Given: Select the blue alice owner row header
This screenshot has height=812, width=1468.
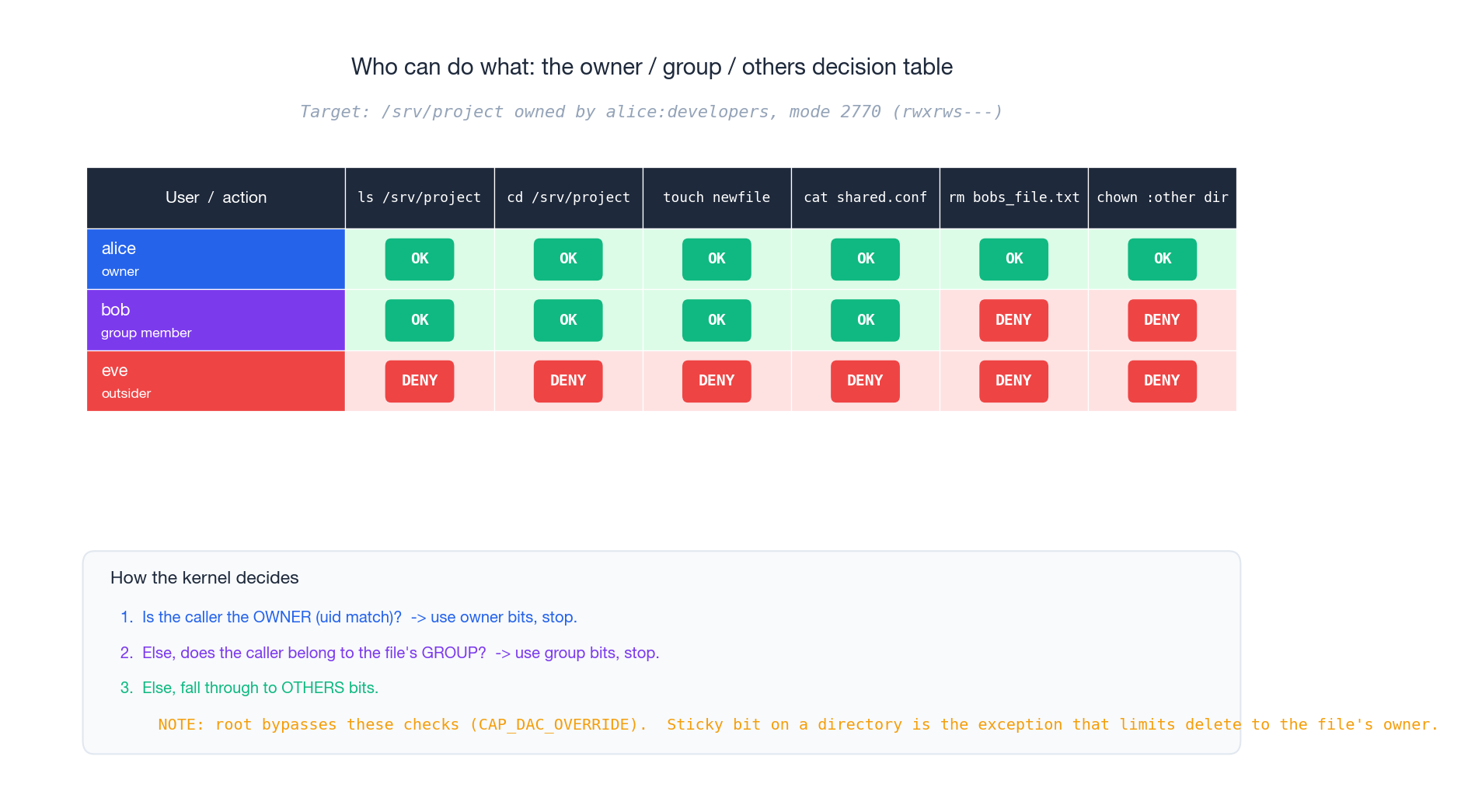Looking at the screenshot, I should click(x=215, y=259).
